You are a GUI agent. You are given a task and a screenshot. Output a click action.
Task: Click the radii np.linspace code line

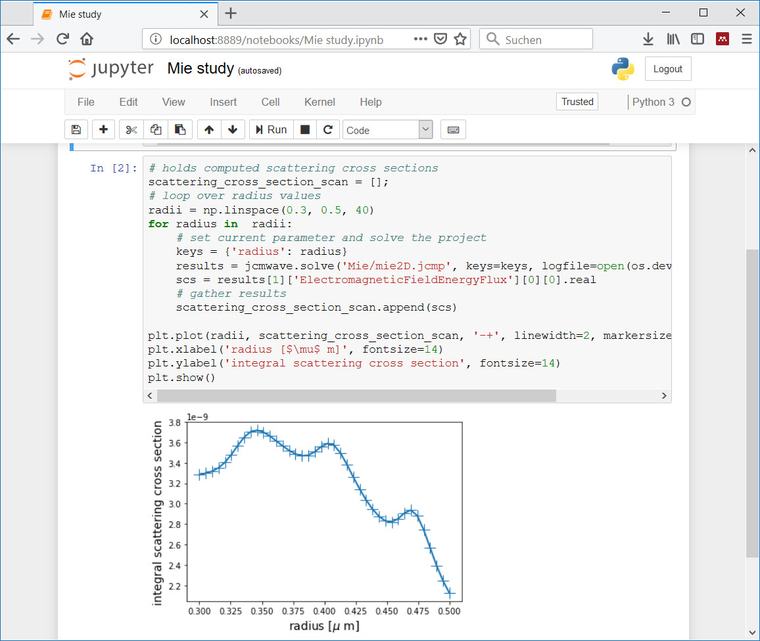(261, 210)
